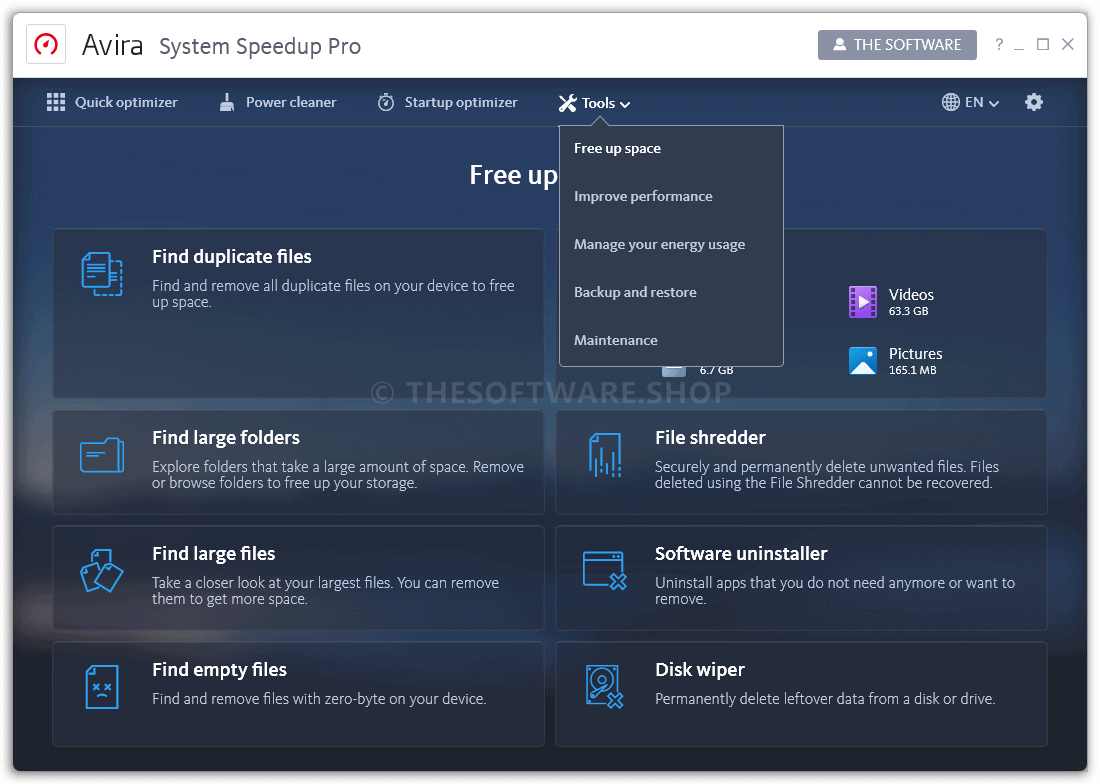This screenshot has height=784, width=1100.
Task: Click the Pictures label
Action: [x=915, y=353]
